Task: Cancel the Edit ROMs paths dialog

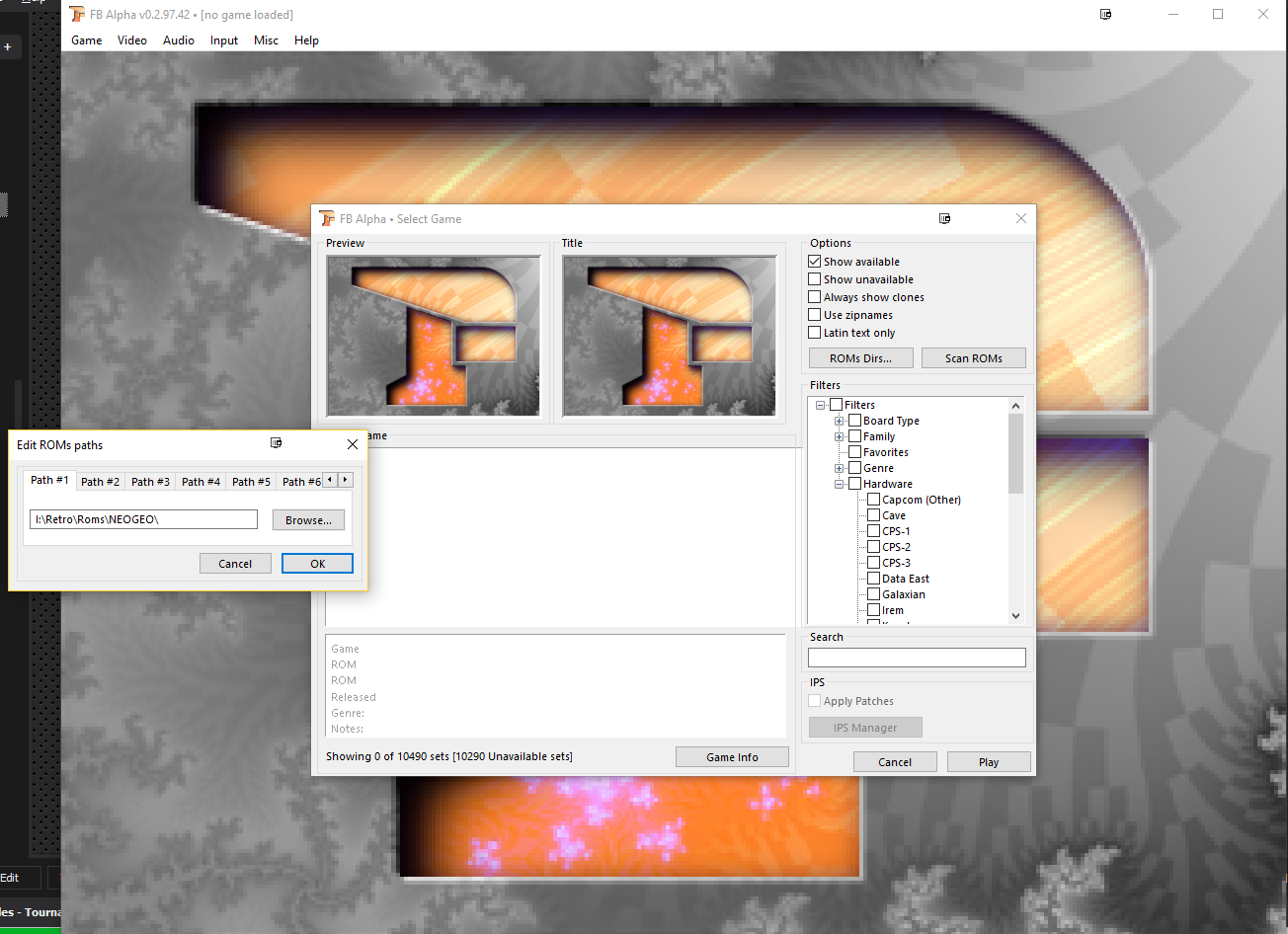Action: pyautogui.click(x=235, y=564)
